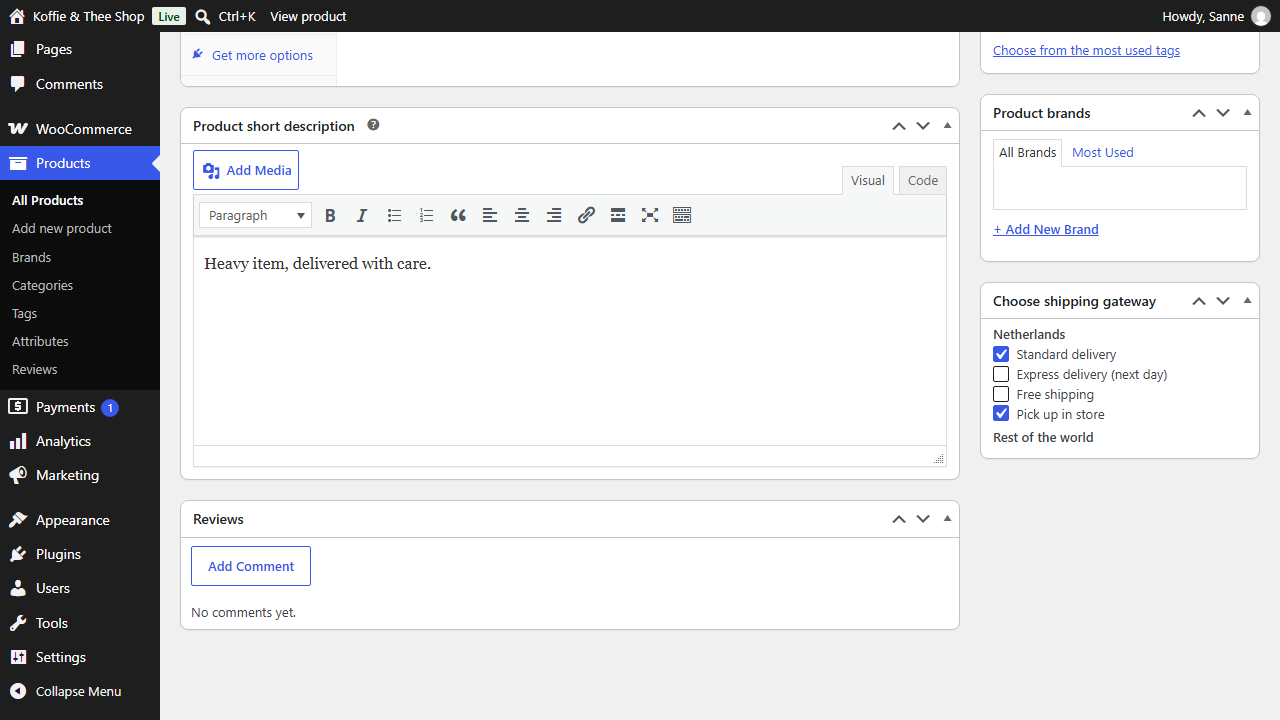Collapse the Reviews panel
This screenshot has height=720, width=1280.
(947, 519)
